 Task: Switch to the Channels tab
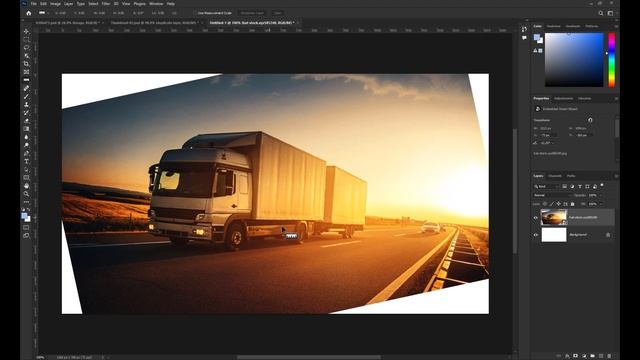[555, 176]
